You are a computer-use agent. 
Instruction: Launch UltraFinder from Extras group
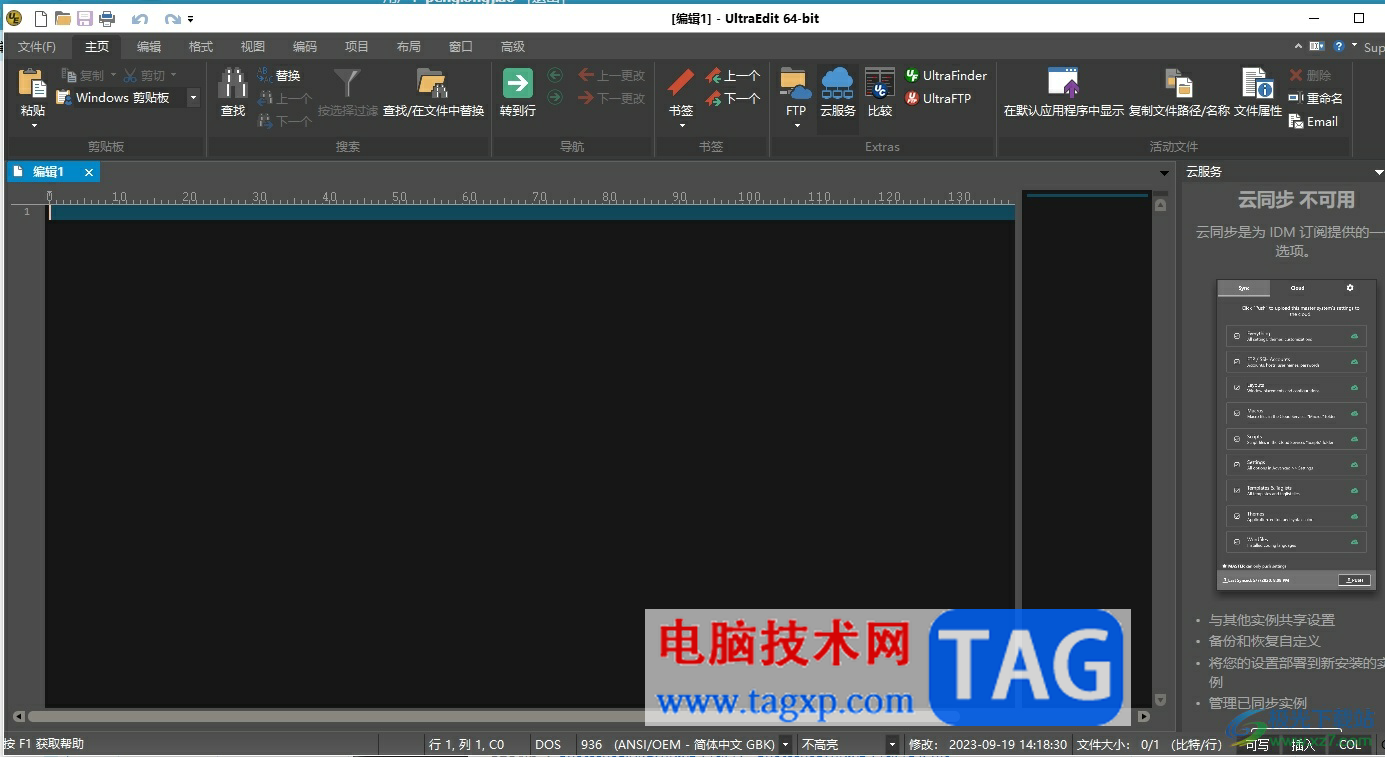945,75
